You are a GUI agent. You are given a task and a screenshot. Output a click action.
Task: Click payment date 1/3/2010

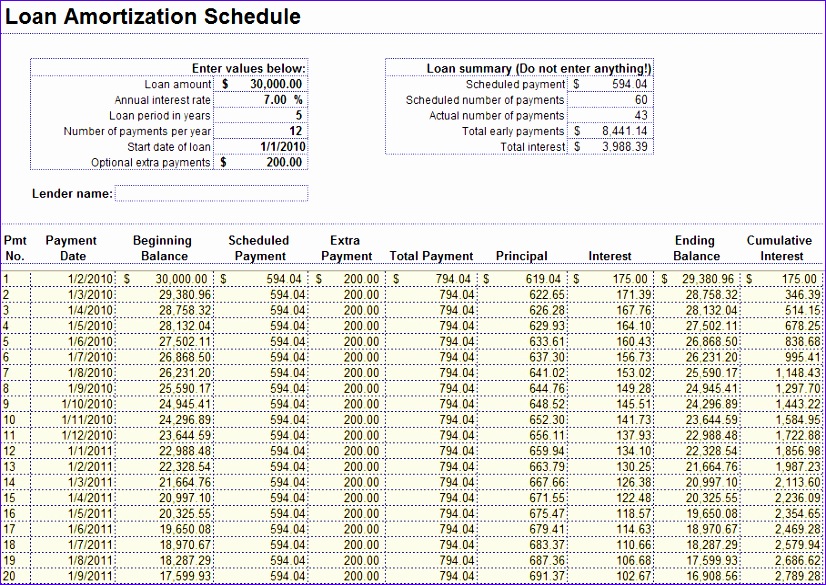(92, 295)
